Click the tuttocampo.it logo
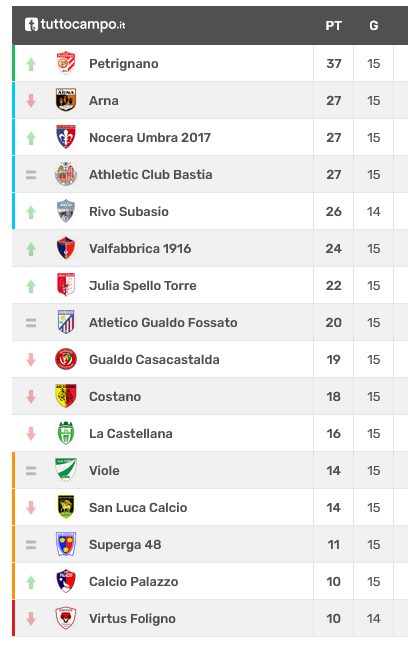Image resolution: width=408 pixels, height=645 pixels. coord(75,24)
